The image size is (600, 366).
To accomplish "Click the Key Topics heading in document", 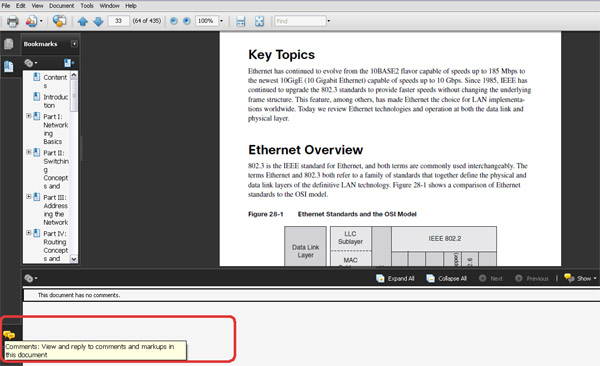I will (x=282, y=55).
